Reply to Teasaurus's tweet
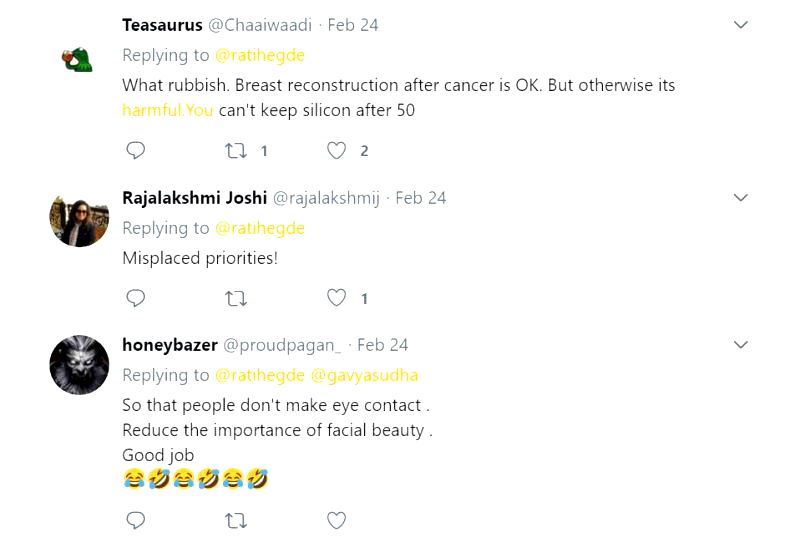The width and height of the screenshot is (800, 543). click(136, 151)
